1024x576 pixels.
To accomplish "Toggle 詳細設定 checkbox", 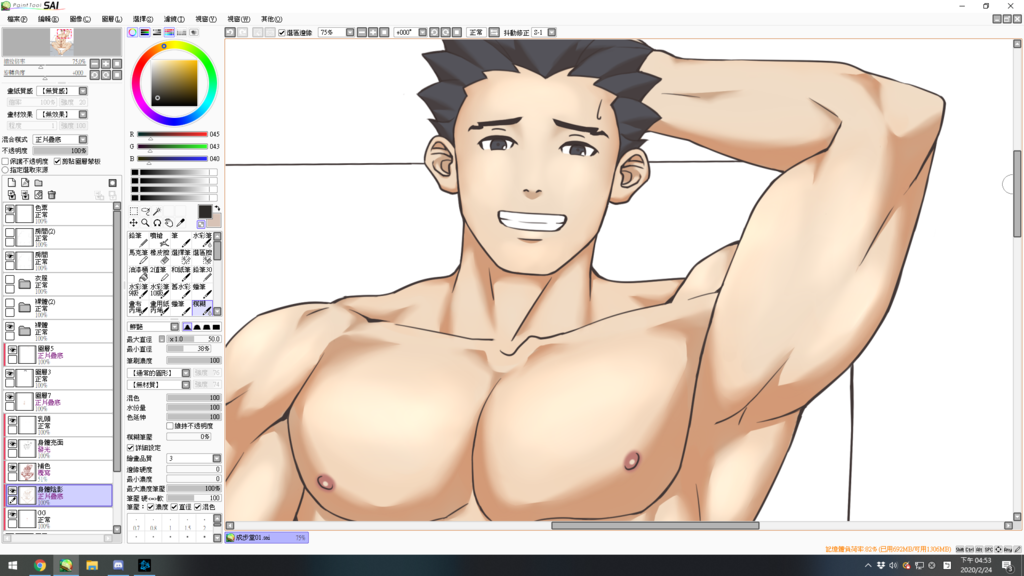I will coord(131,448).
